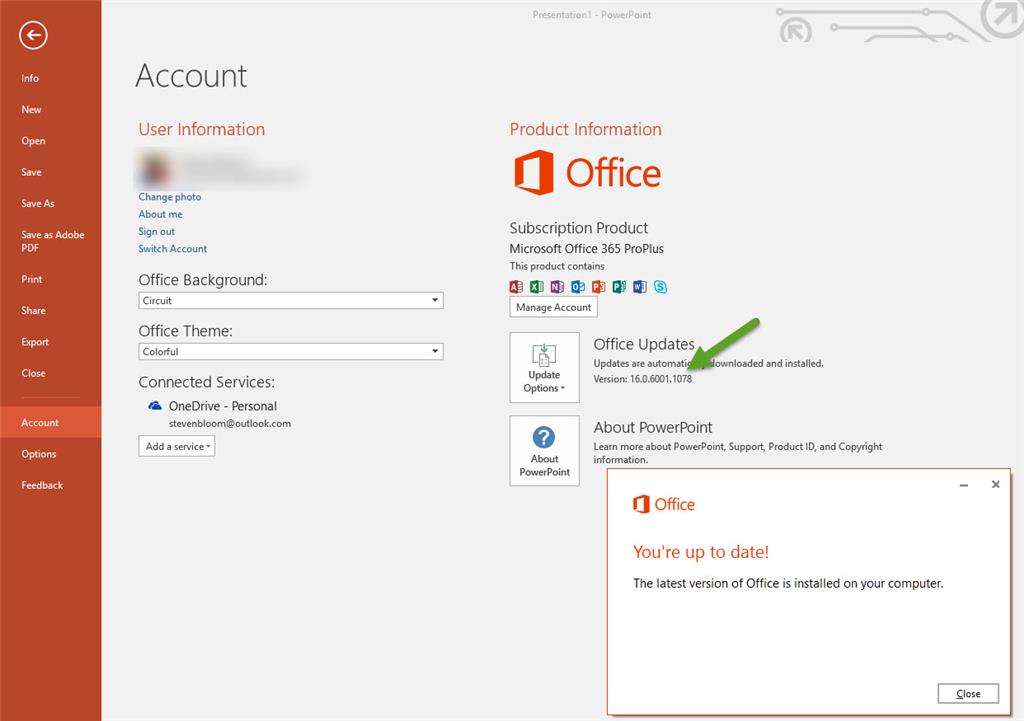Image resolution: width=1024 pixels, height=721 pixels.
Task: Click the OneDrive cloud icon
Action: pos(155,406)
